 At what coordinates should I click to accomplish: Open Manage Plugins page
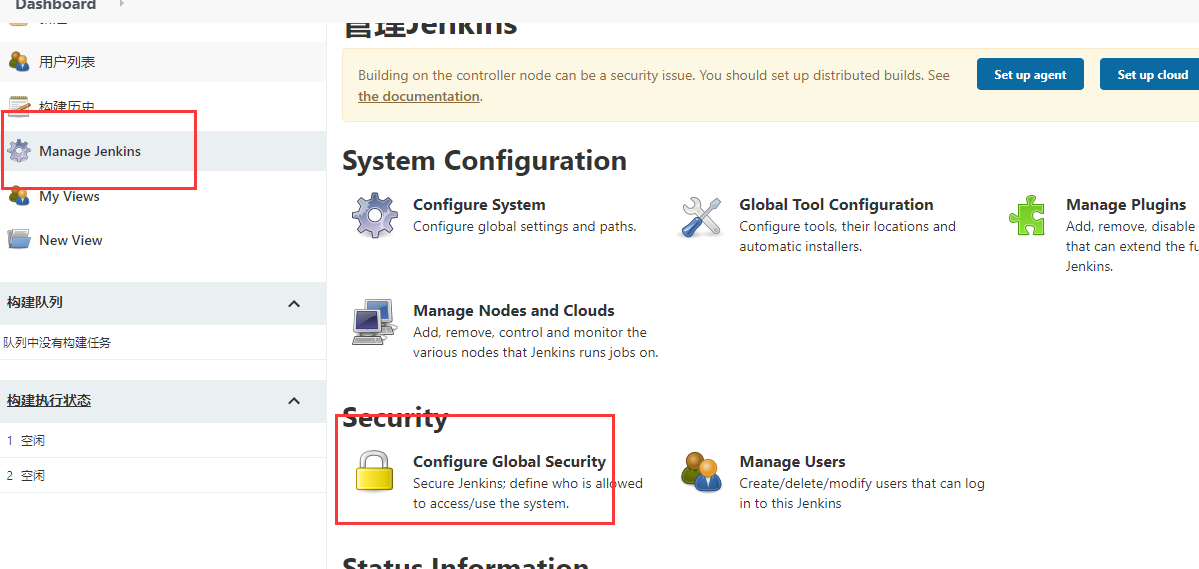(1126, 204)
